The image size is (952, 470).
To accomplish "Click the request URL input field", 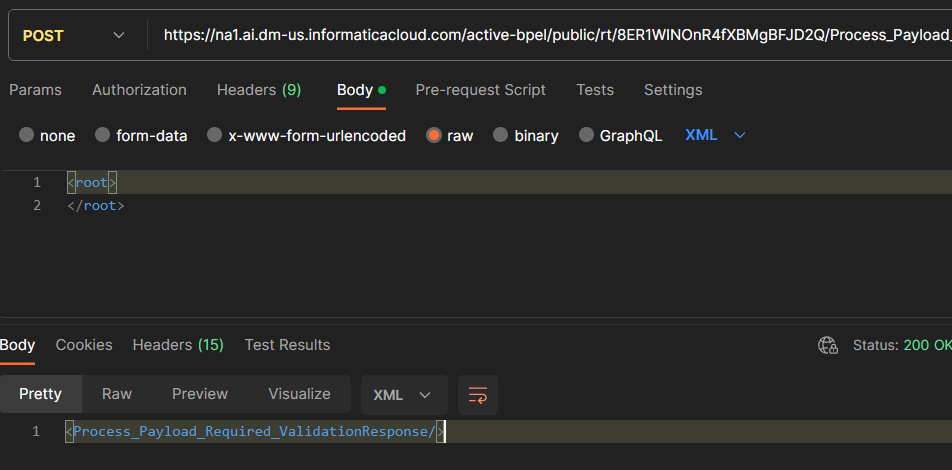I will click(x=557, y=35).
